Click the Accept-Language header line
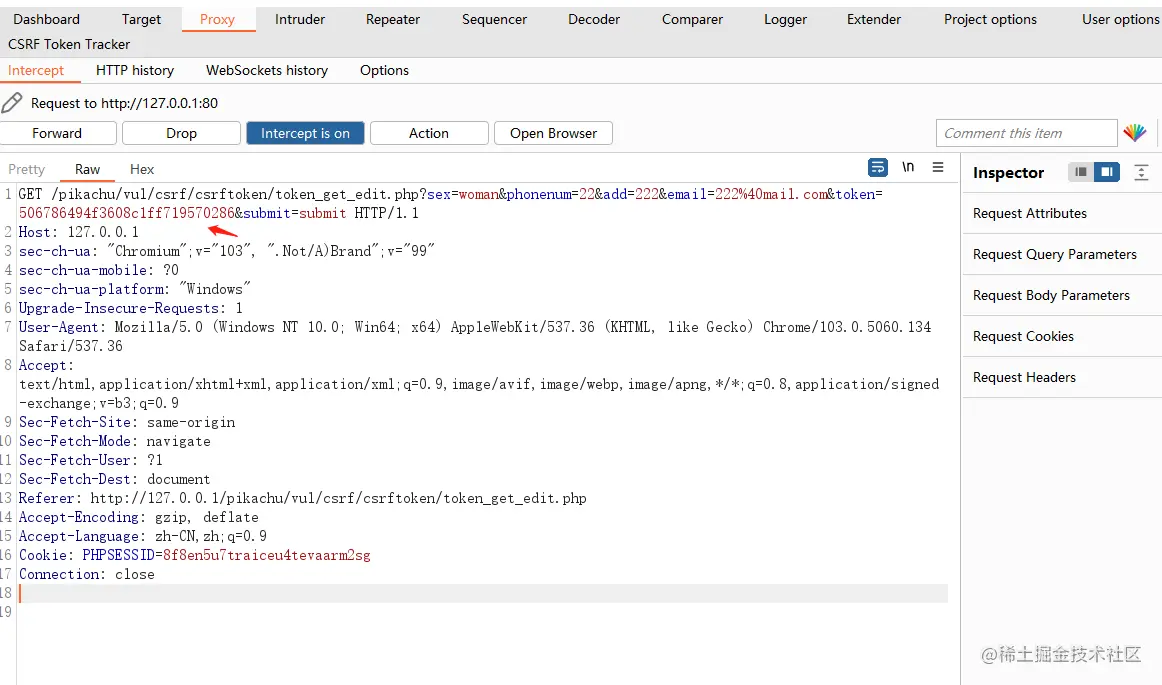Image resolution: width=1162 pixels, height=685 pixels. pos(142,536)
